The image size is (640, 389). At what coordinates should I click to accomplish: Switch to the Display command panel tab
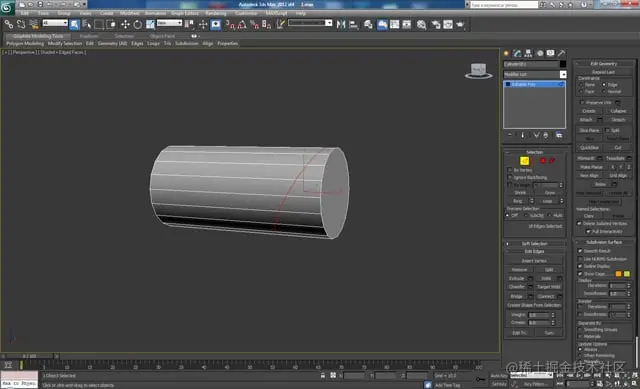tap(551, 53)
